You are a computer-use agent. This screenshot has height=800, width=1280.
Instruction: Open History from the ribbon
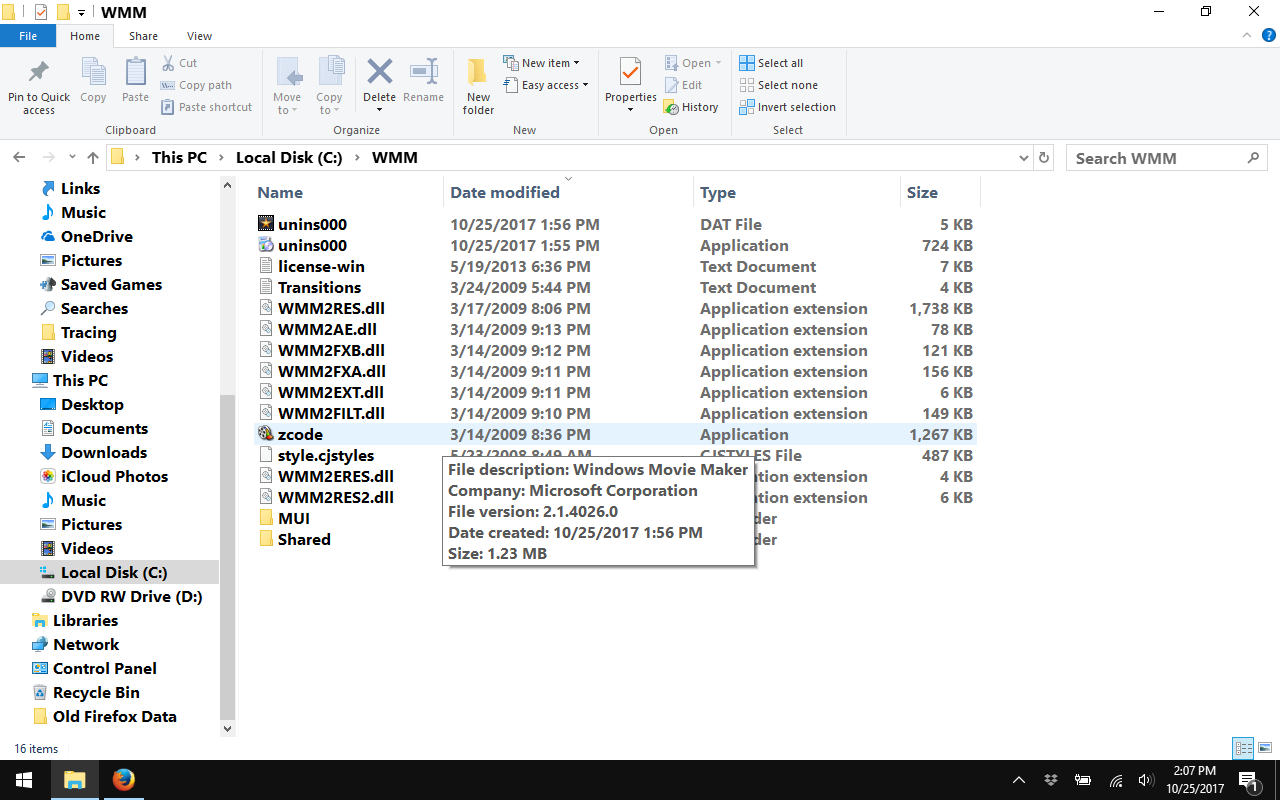[x=691, y=107]
